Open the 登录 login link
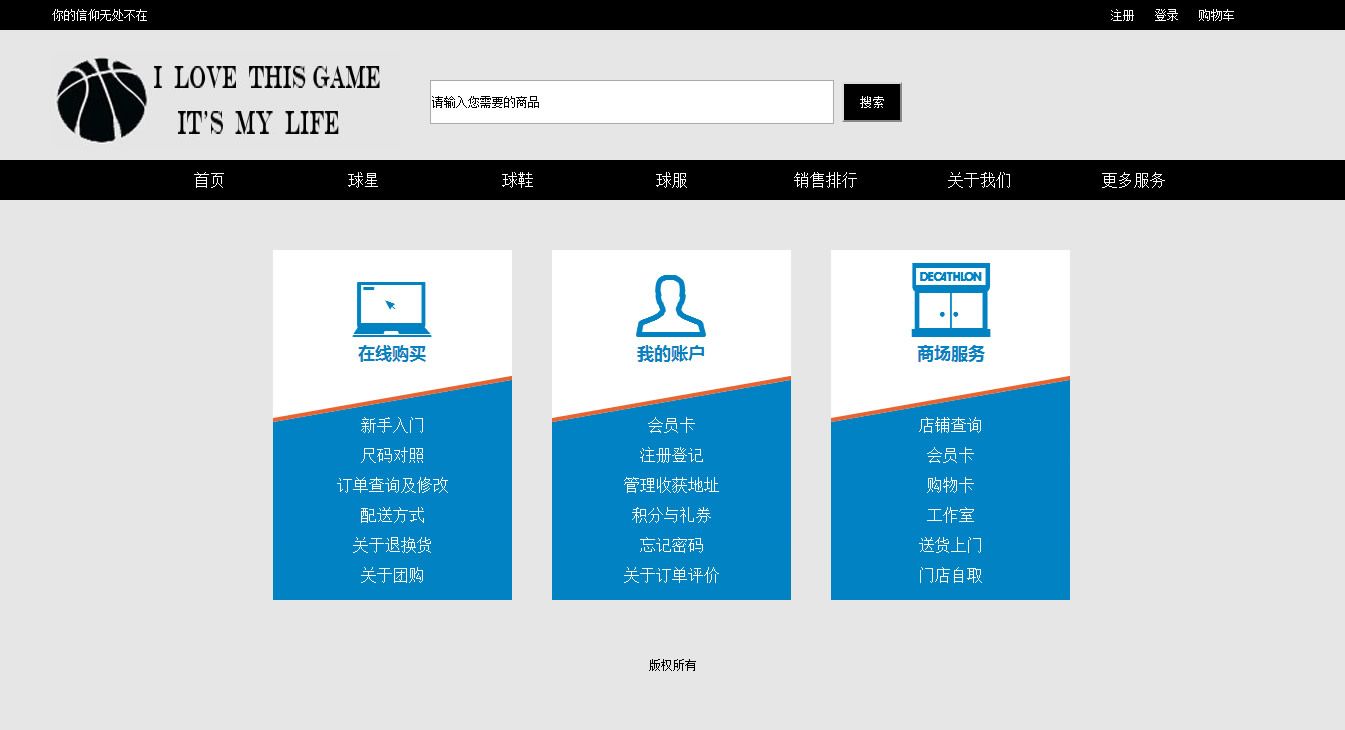1345x730 pixels. point(1166,16)
